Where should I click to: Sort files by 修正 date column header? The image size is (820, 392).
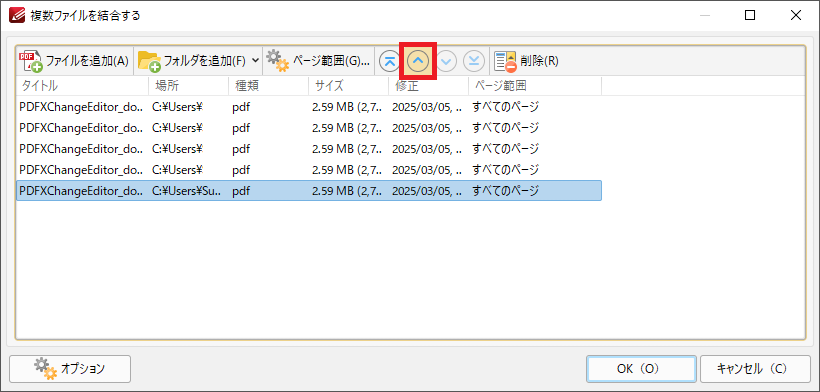point(428,86)
